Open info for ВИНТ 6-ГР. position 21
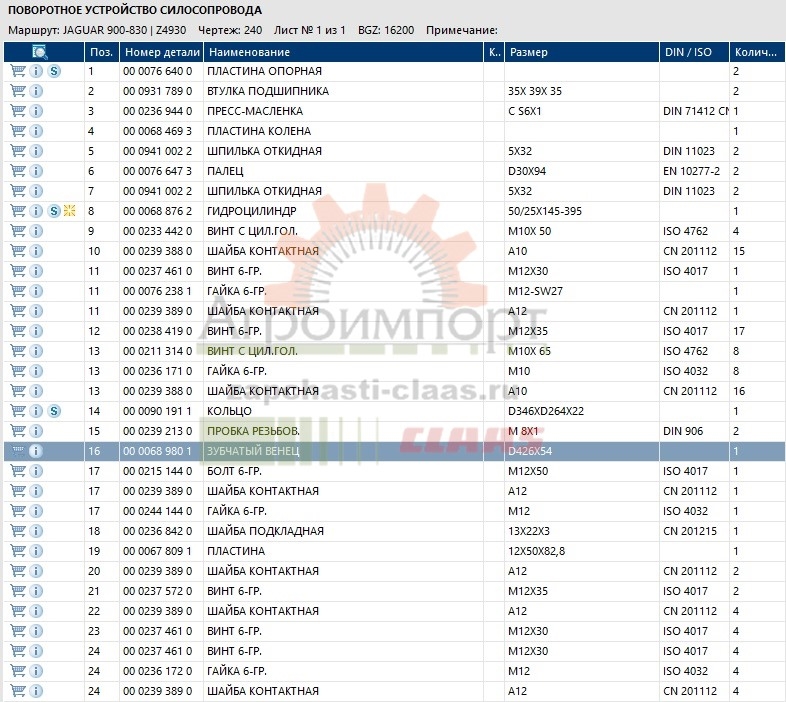Viewport: 786px width, 702px height. pyautogui.click(x=36, y=591)
